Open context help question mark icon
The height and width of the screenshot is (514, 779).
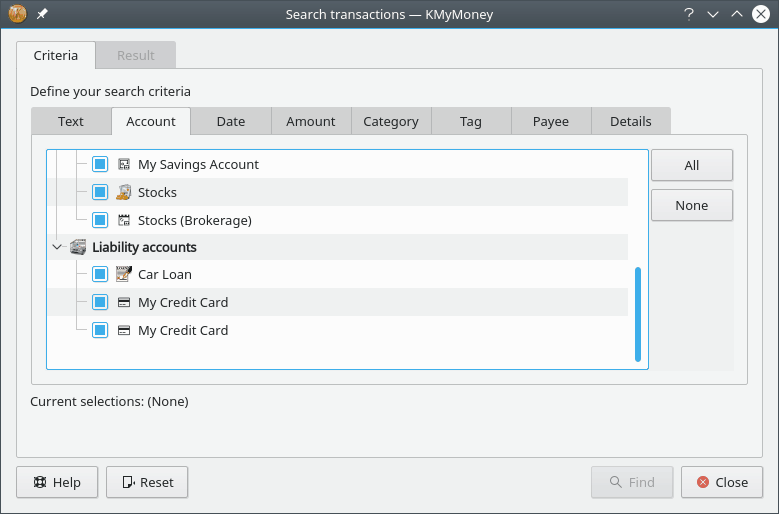pyautogui.click(x=689, y=14)
